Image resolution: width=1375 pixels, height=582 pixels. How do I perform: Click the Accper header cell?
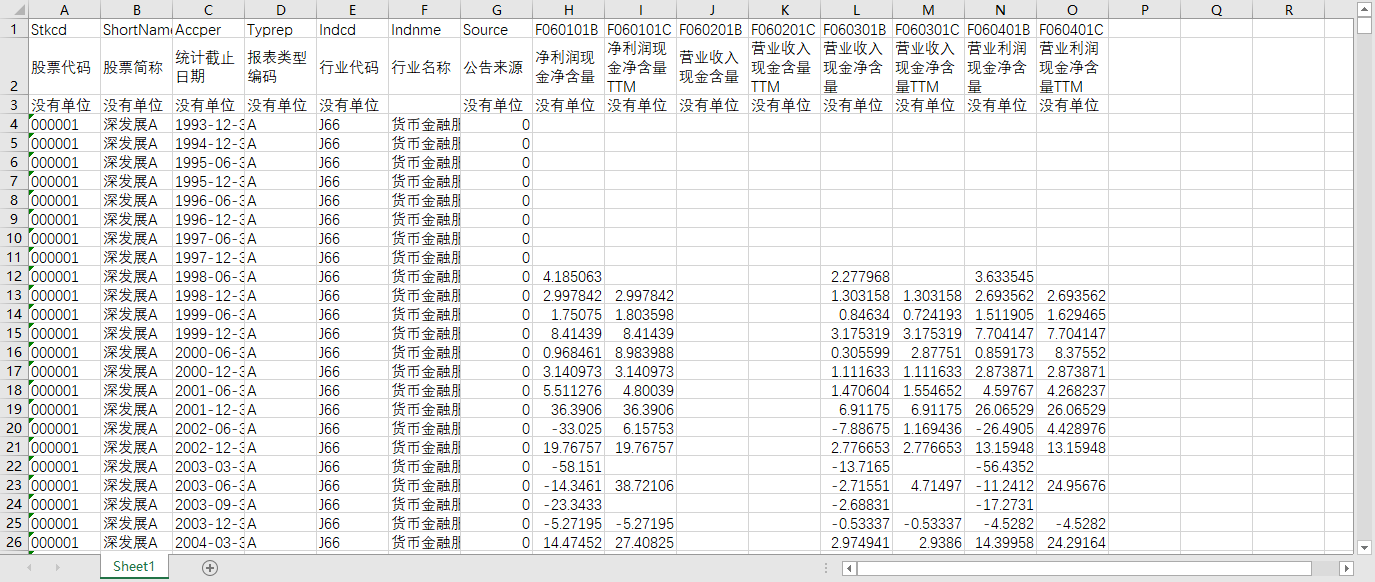pos(209,29)
